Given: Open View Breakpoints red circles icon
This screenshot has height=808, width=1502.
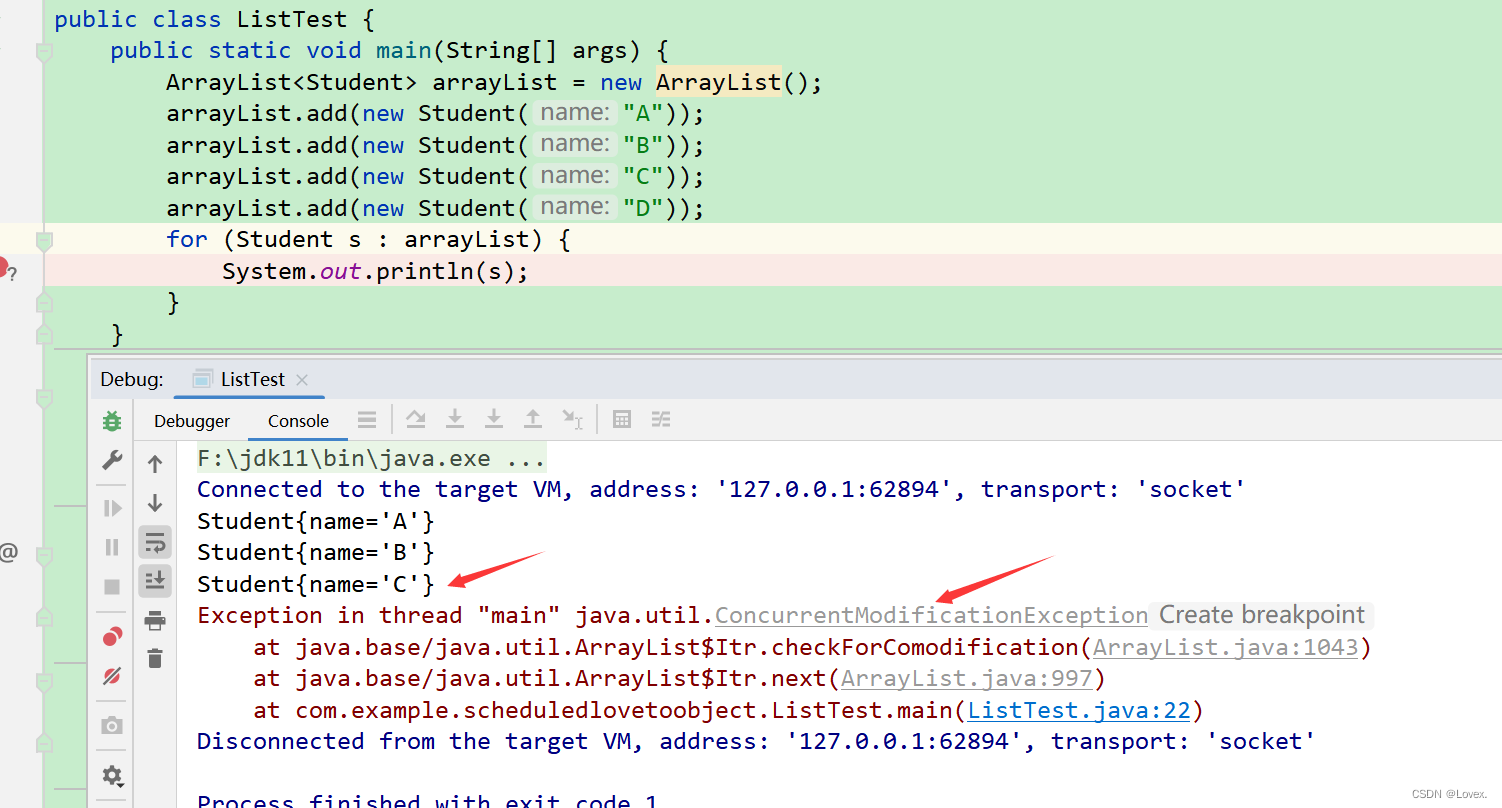Looking at the screenshot, I should click(x=112, y=636).
